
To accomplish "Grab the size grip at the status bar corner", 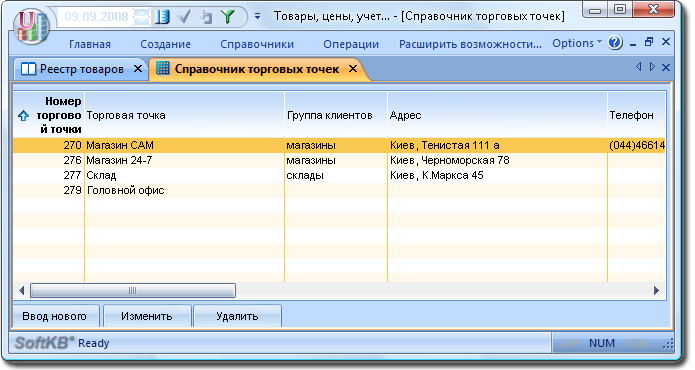I will [x=668, y=344].
